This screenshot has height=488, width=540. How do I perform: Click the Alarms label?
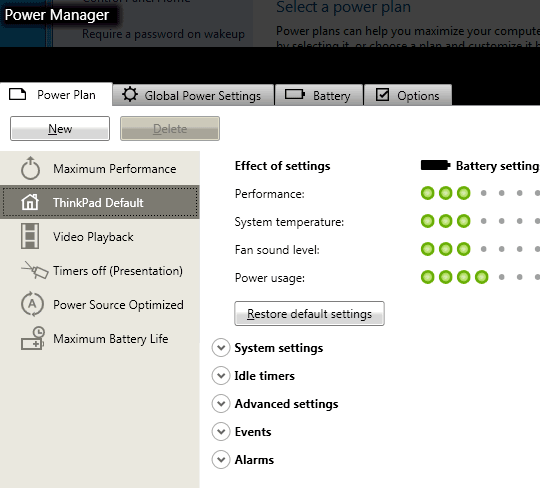click(x=254, y=460)
